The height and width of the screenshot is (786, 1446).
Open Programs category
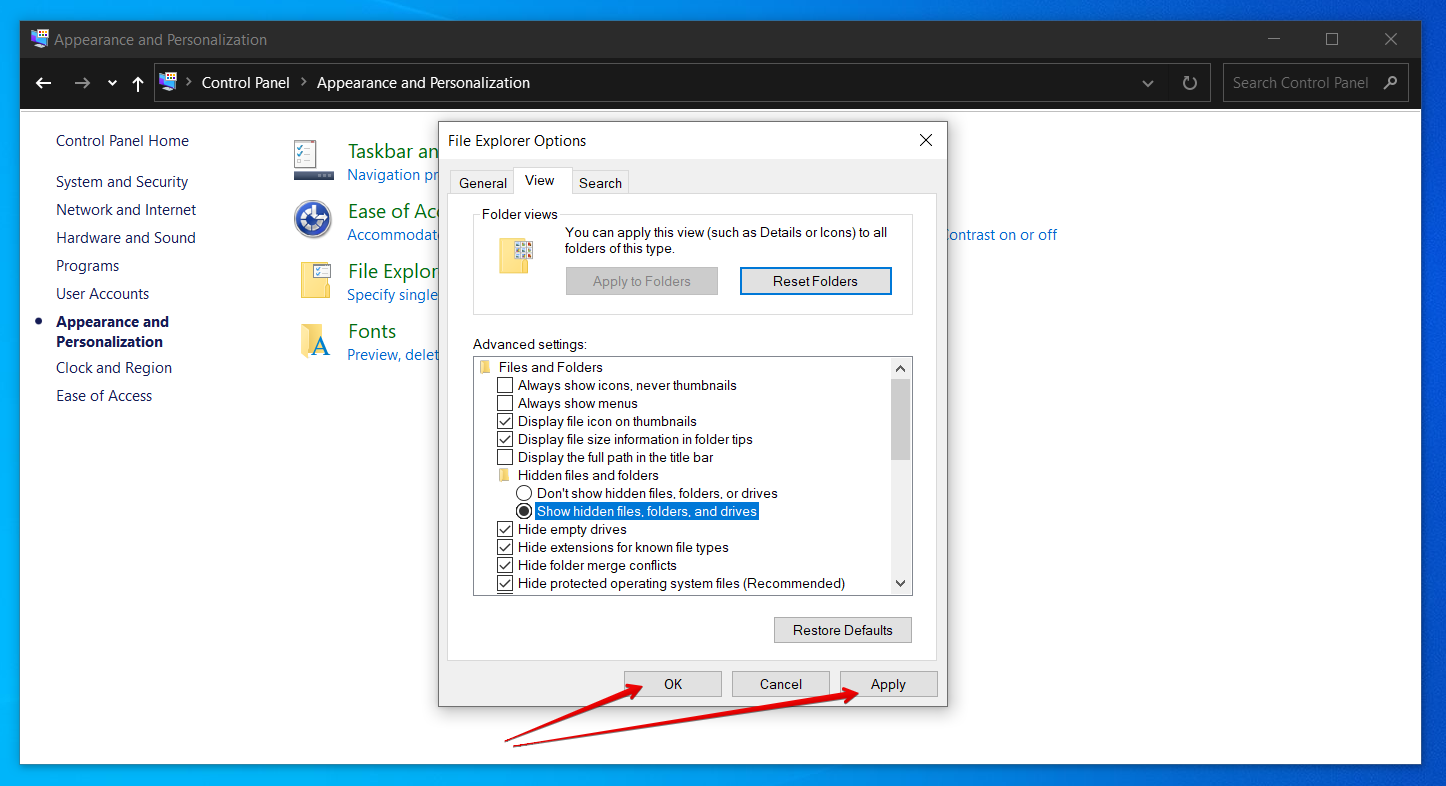point(87,266)
